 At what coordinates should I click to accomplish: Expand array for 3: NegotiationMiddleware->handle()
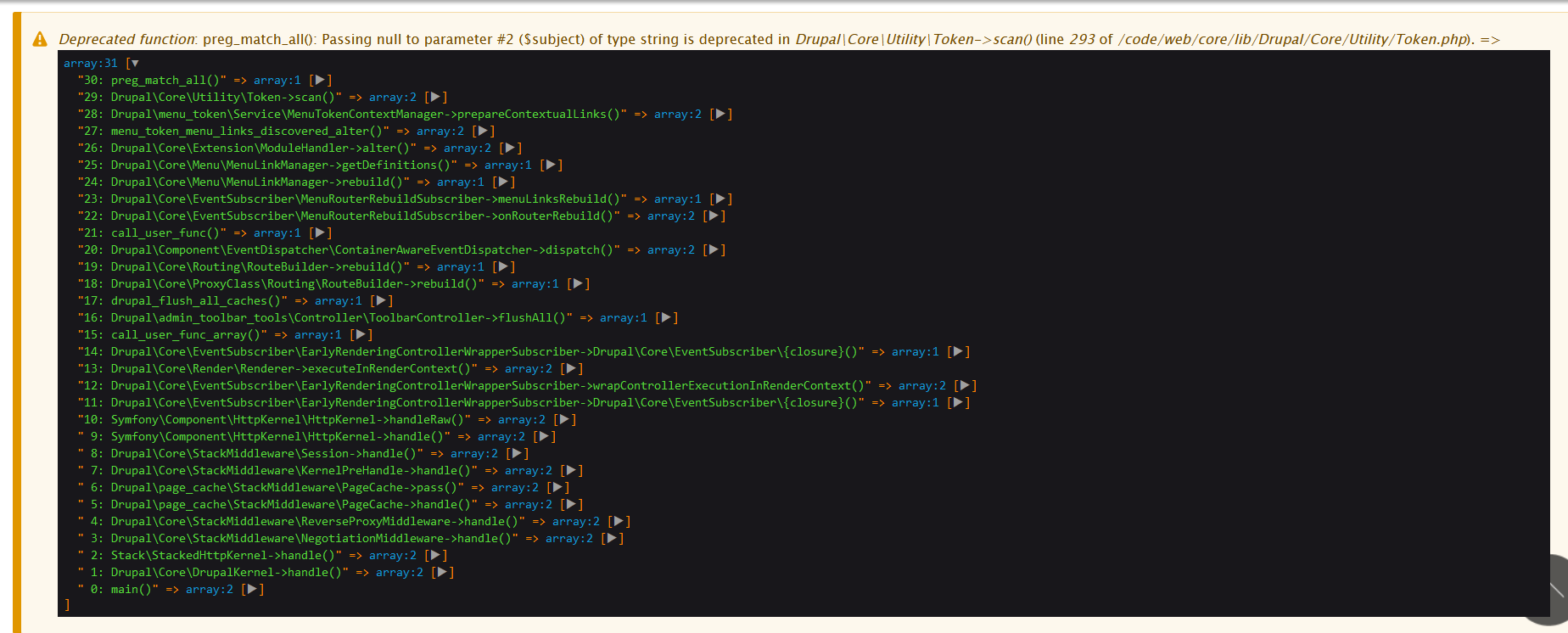point(612,539)
